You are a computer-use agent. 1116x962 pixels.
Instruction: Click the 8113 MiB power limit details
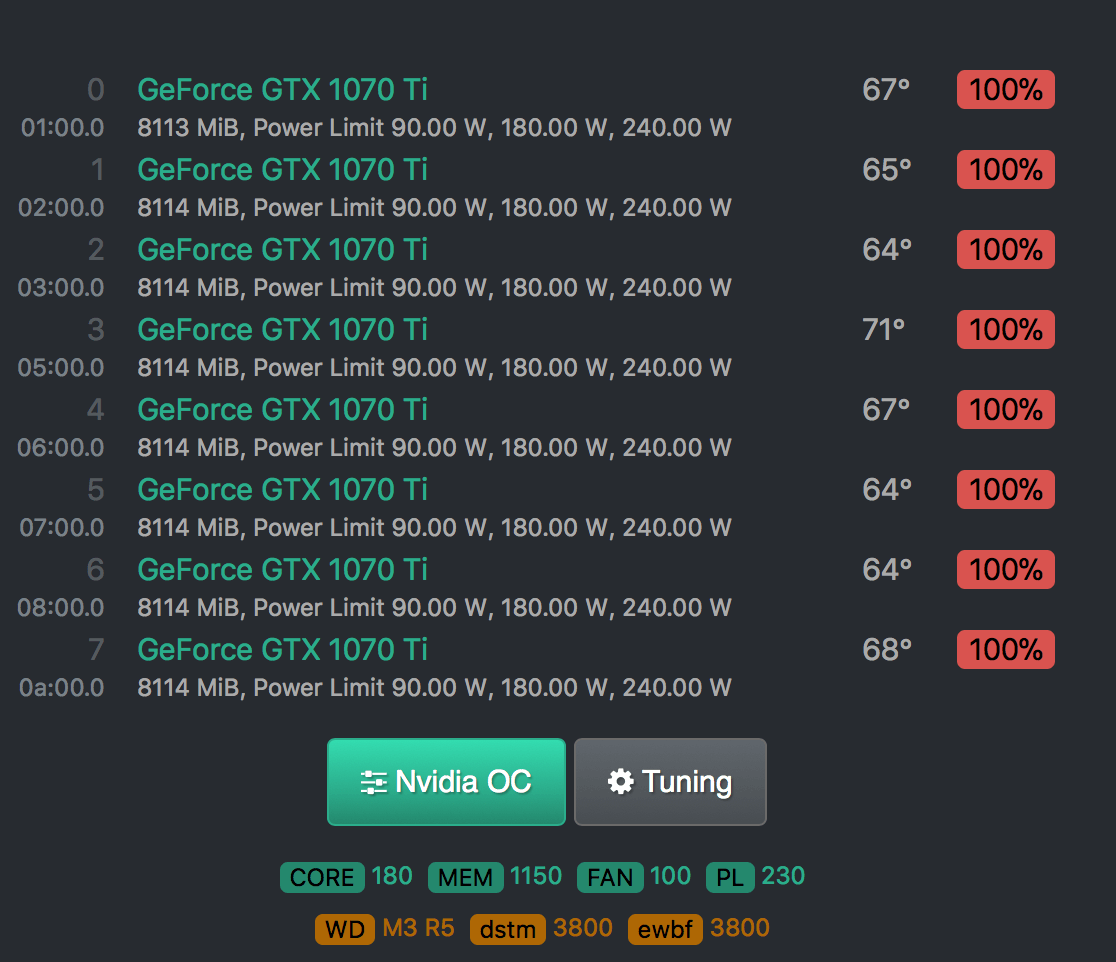click(x=434, y=128)
